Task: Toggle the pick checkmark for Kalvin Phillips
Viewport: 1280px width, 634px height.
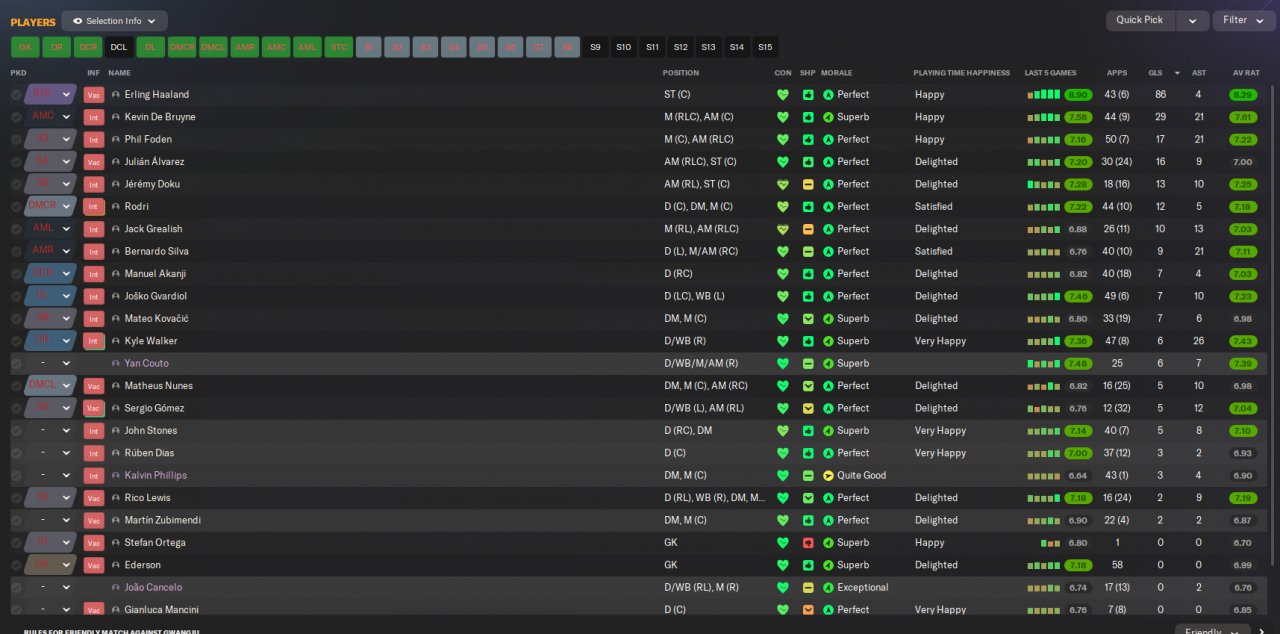Action: click(x=16, y=476)
